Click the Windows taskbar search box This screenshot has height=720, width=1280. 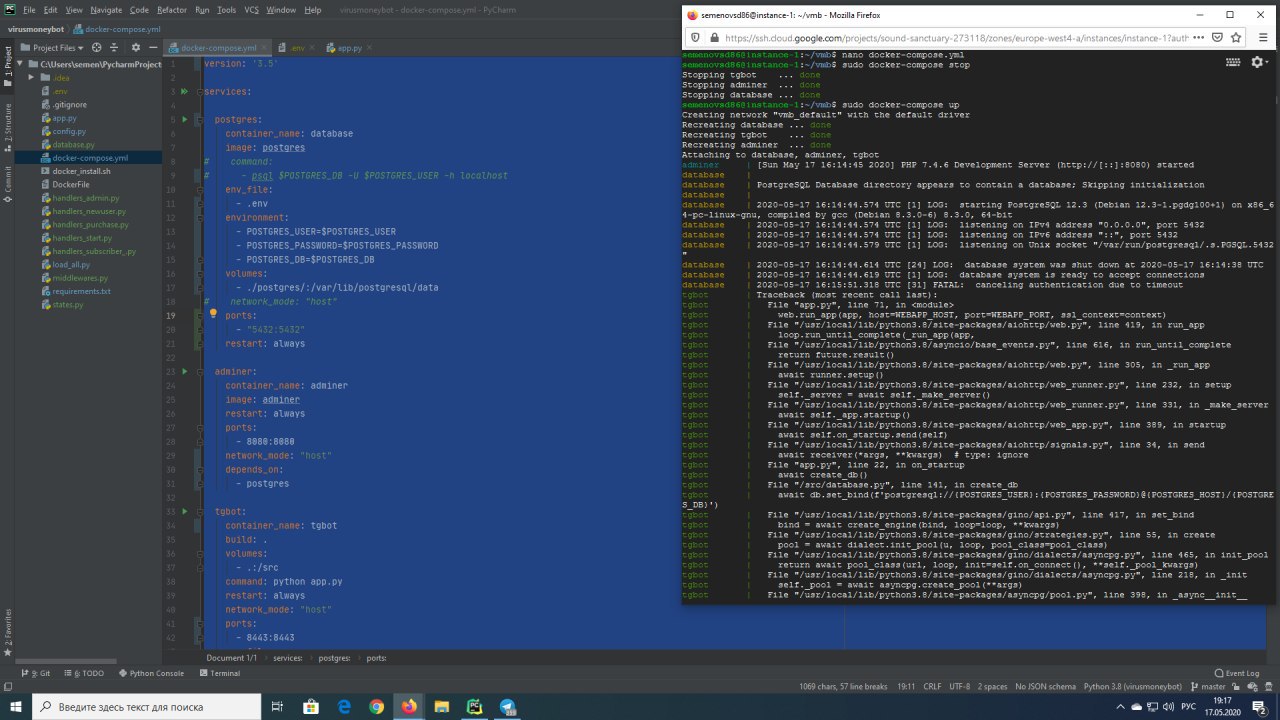[145, 706]
